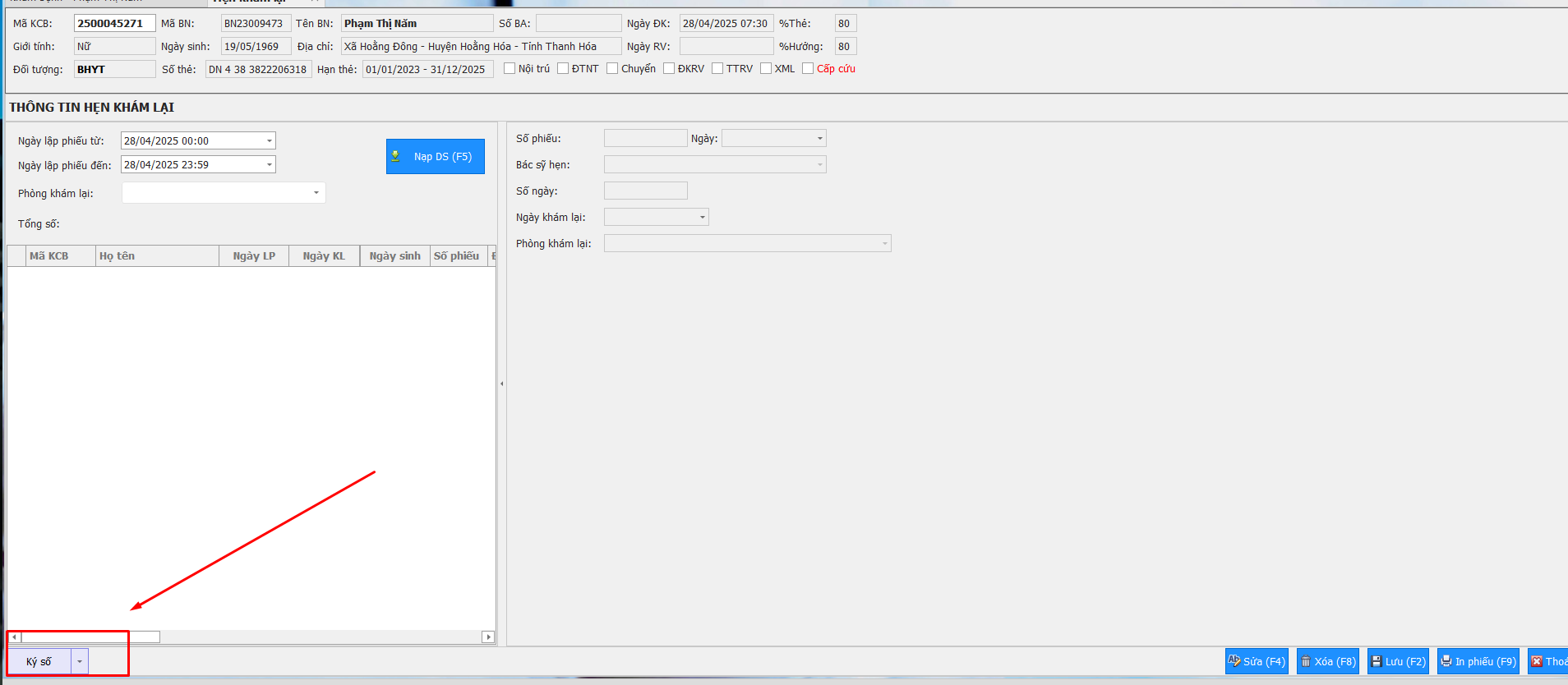1568x685 pixels.
Task: Enable the Nội trú checkbox
Action: (x=510, y=68)
